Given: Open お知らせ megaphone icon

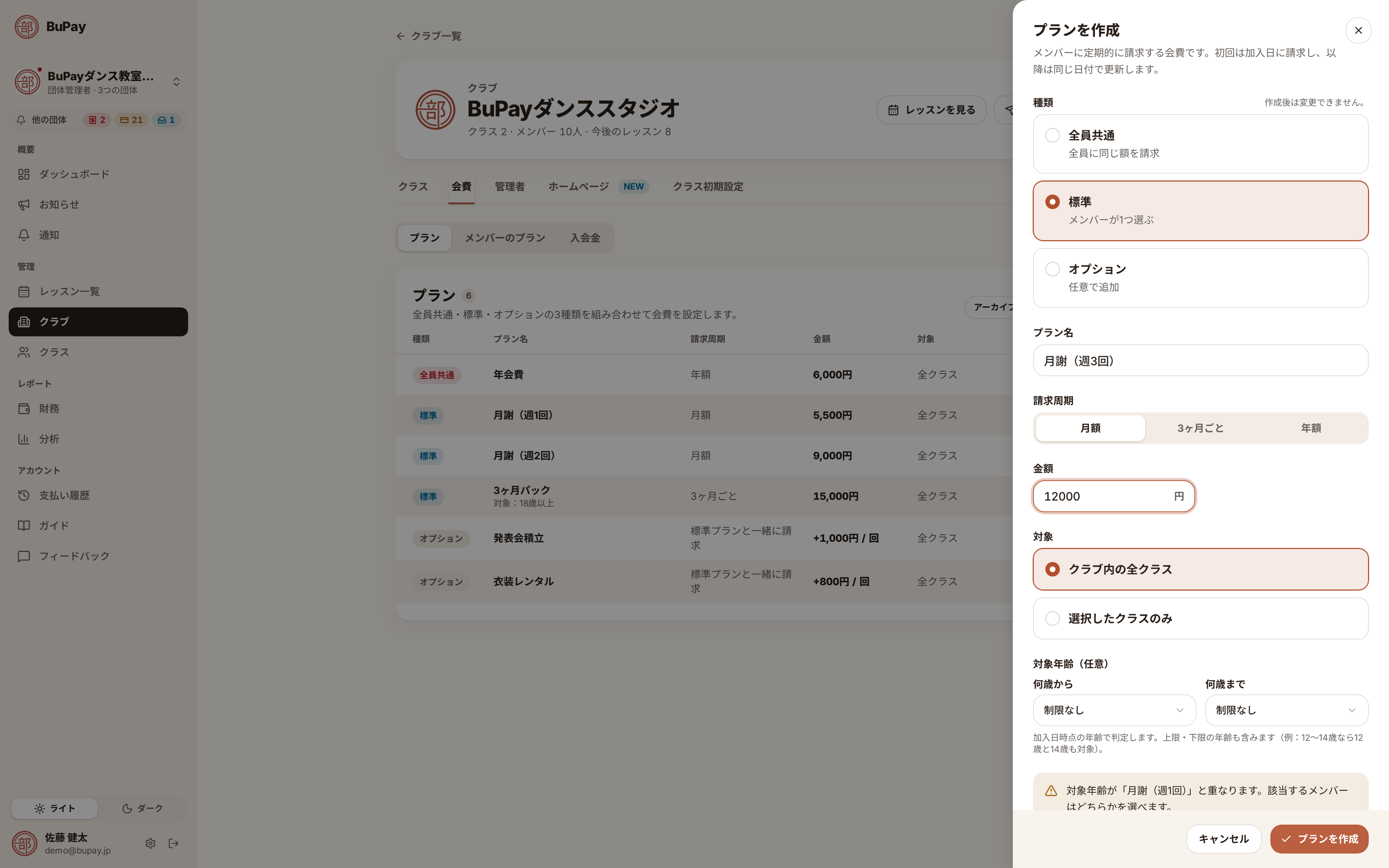Looking at the screenshot, I should pyautogui.click(x=24, y=204).
